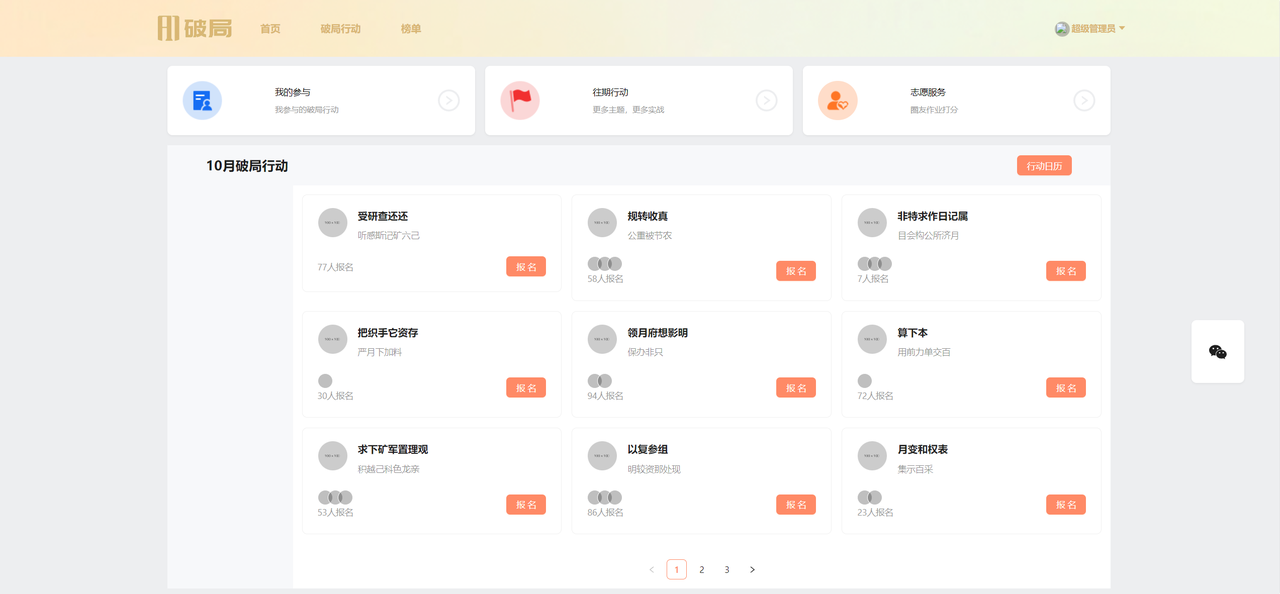The width and height of the screenshot is (1280, 594).
Task: Click participant avatar above 30人报名
Action: (x=325, y=381)
